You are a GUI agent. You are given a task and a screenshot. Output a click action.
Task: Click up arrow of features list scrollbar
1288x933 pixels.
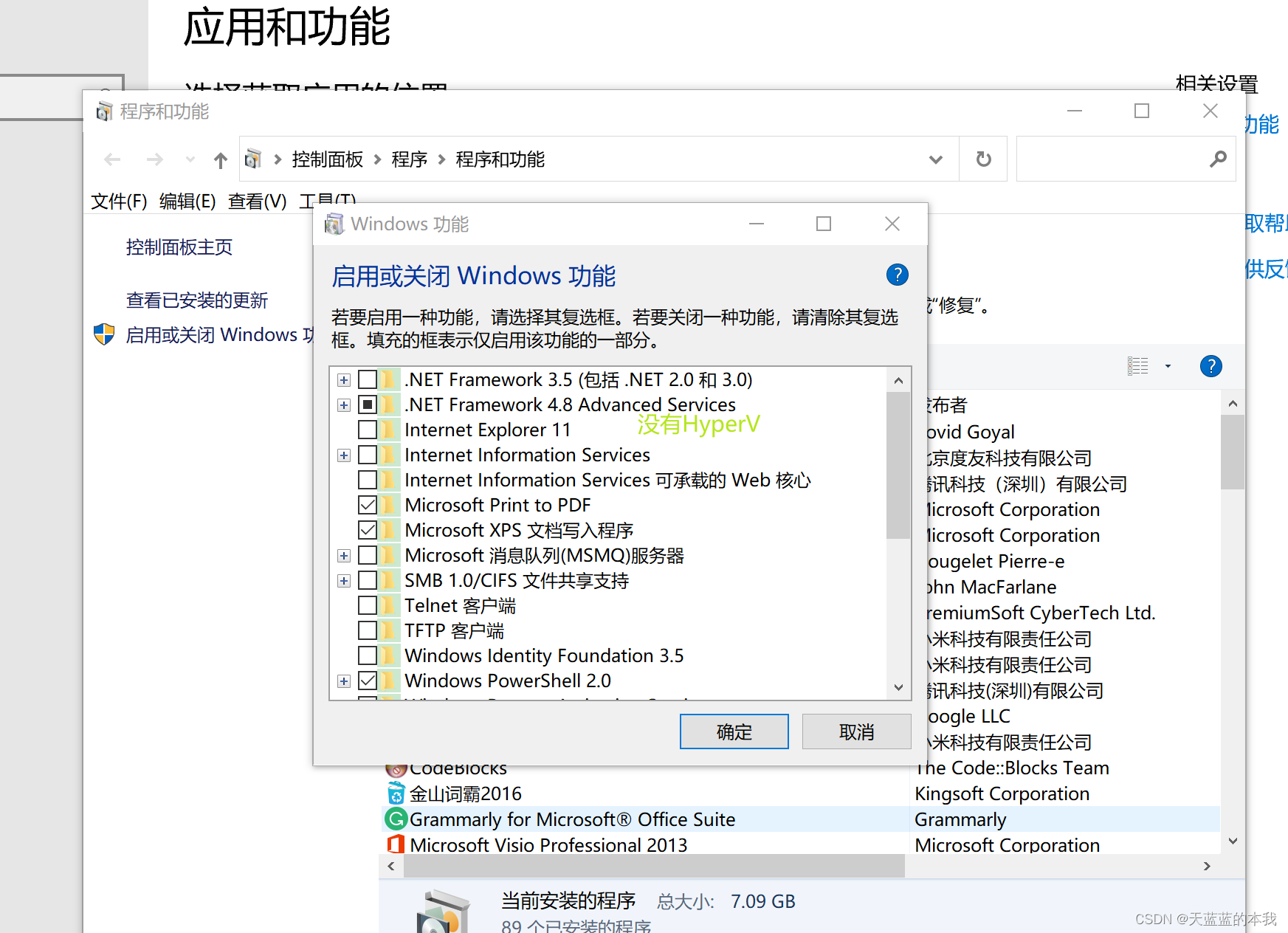coord(898,380)
